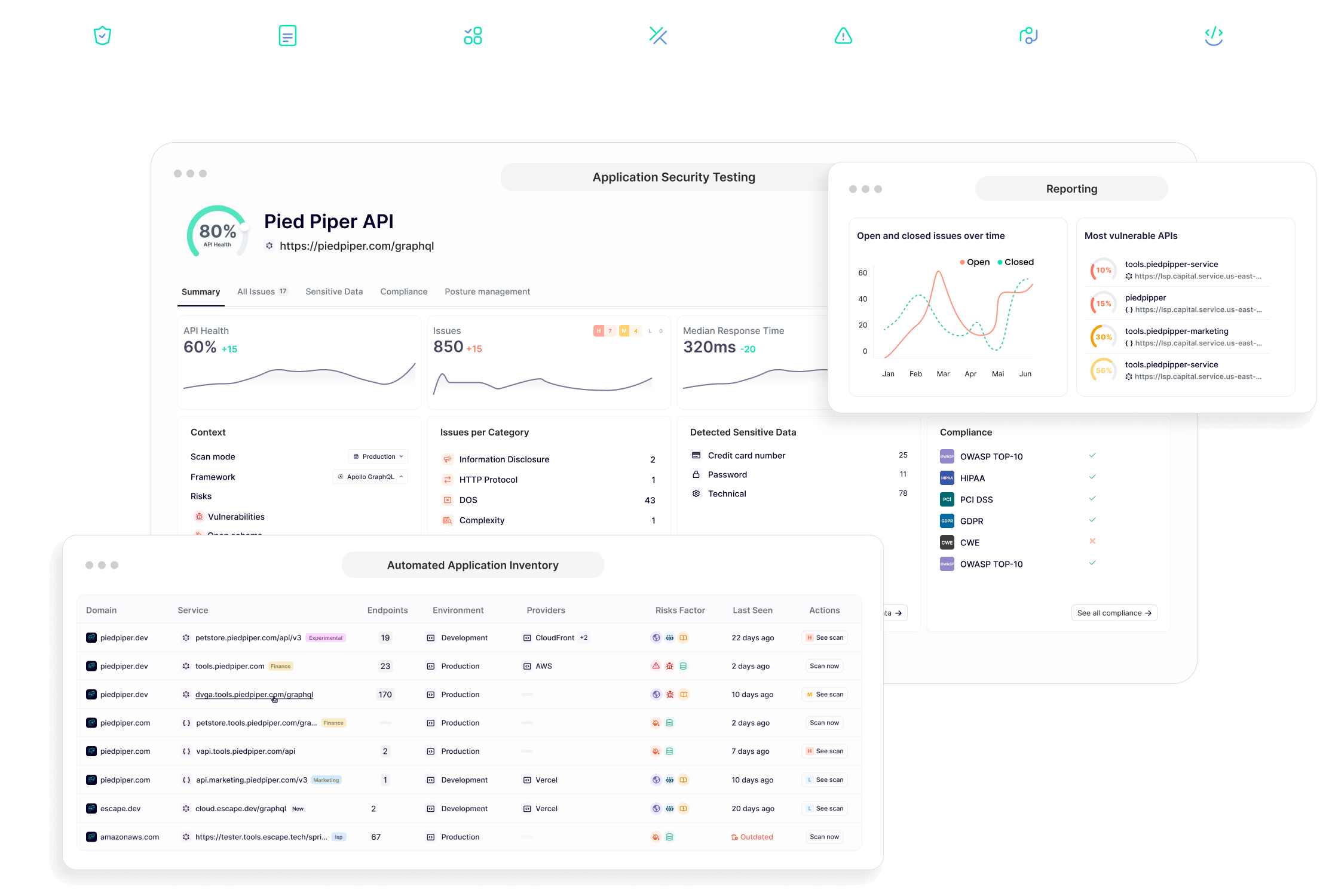Screen dimensions: 1326x896
Task: Click the Credit card number icon
Action: click(696, 455)
